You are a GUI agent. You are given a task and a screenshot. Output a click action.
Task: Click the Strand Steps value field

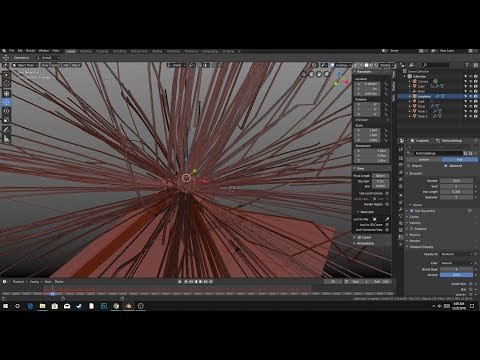click(x=456, y=269)
